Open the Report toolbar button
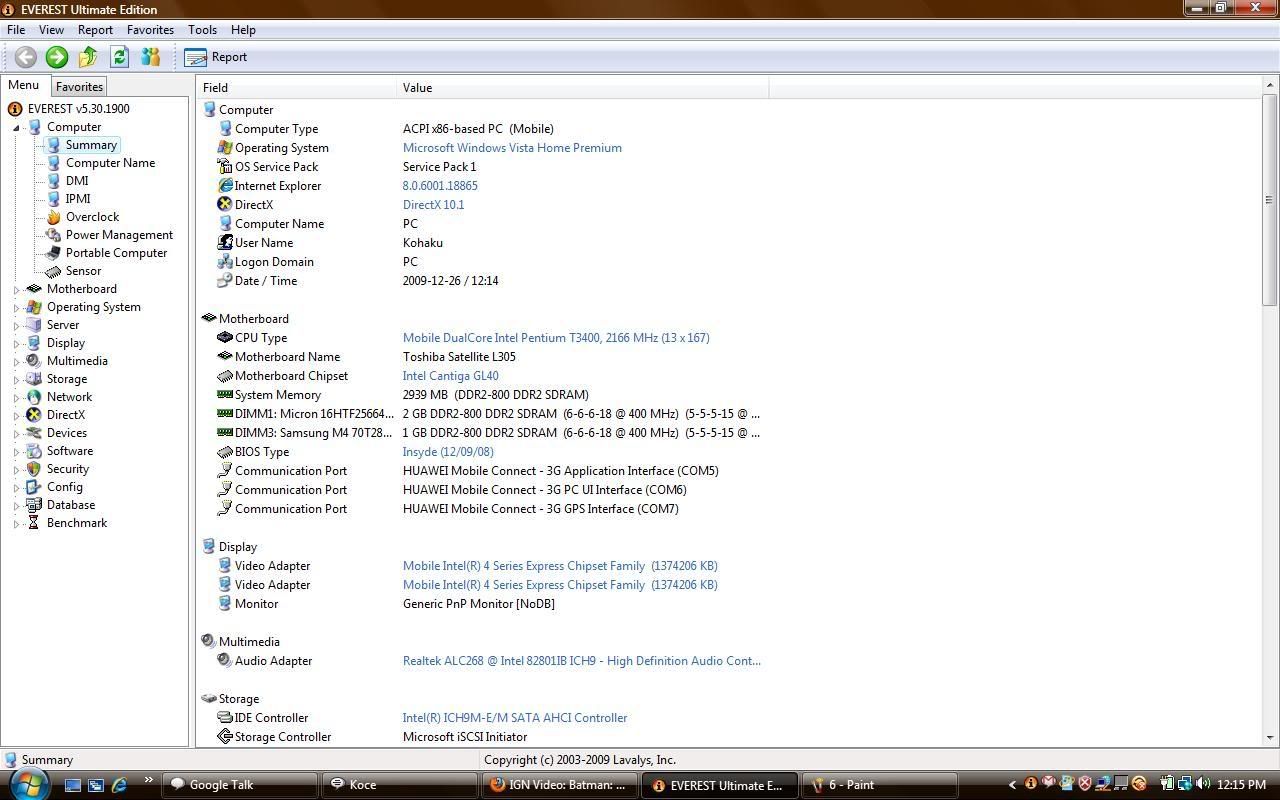 216,57
